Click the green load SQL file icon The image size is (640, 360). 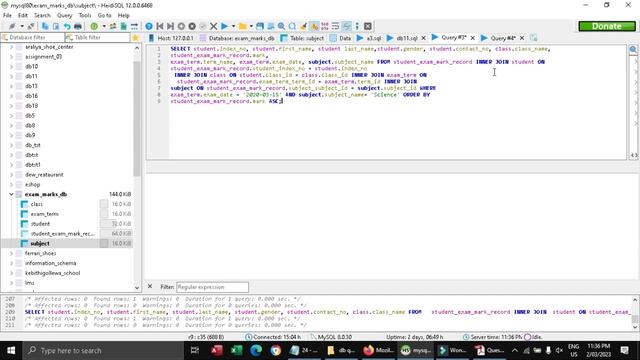[x=123, y=26]
